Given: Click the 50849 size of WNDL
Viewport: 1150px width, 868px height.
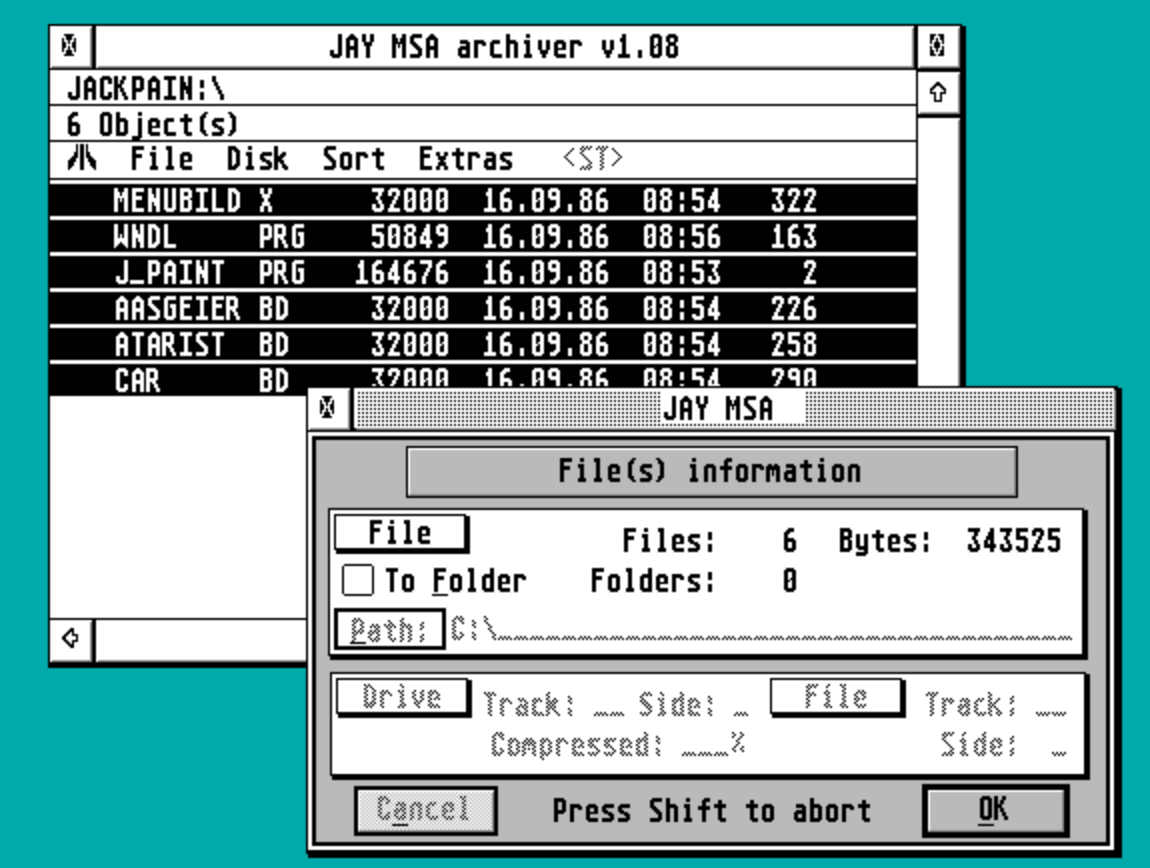Looking at the screenshot, I should click(409, 237).
